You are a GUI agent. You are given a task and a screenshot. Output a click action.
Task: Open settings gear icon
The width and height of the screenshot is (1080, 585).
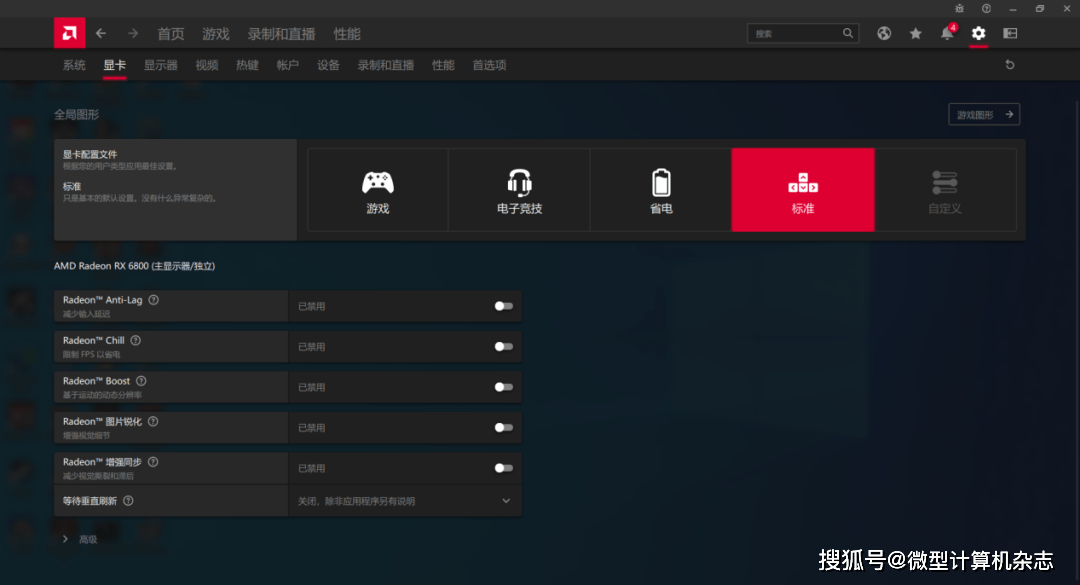(x=979, y=33)
